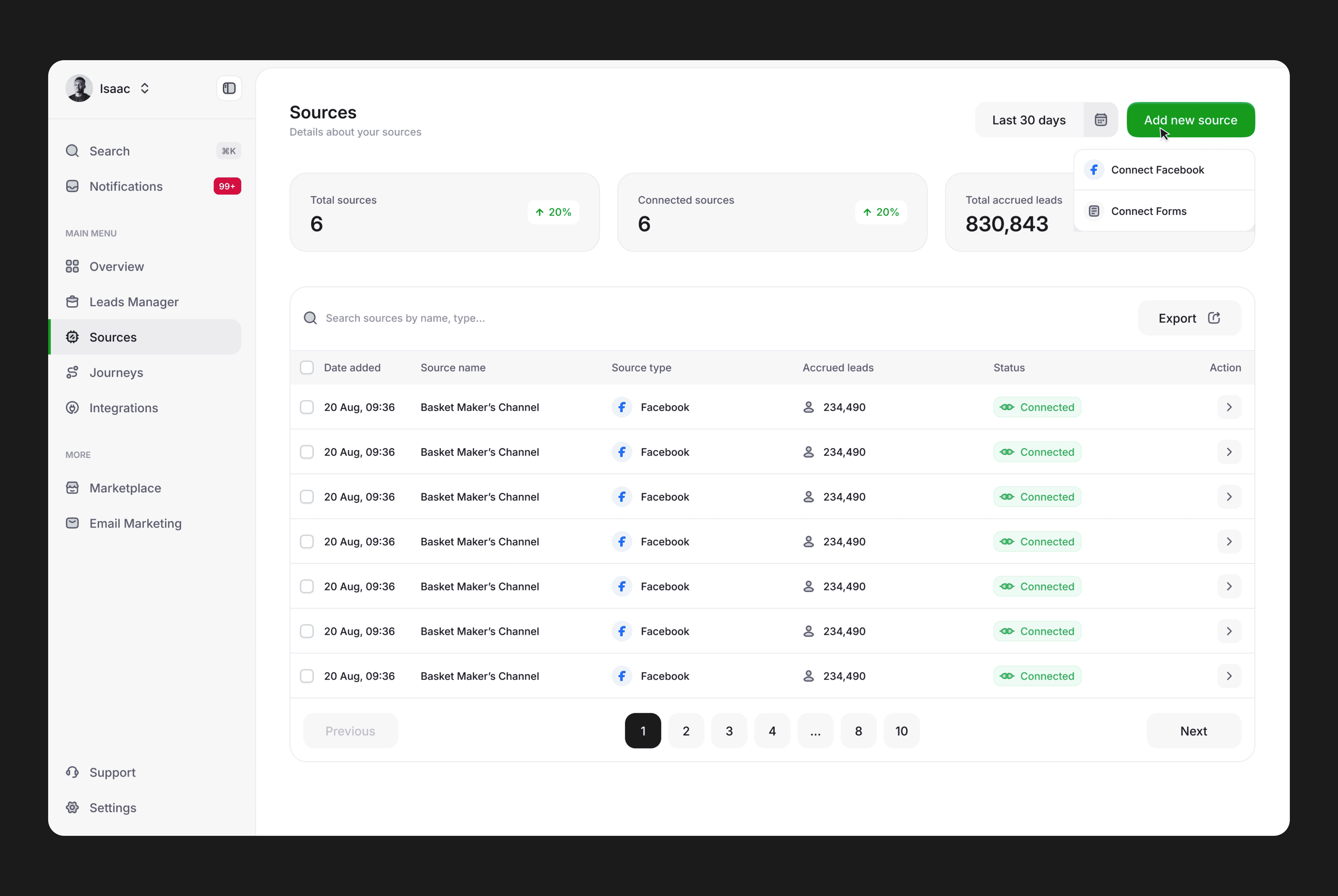Expand the second row's action chevron

click(x=1229, y=452)
